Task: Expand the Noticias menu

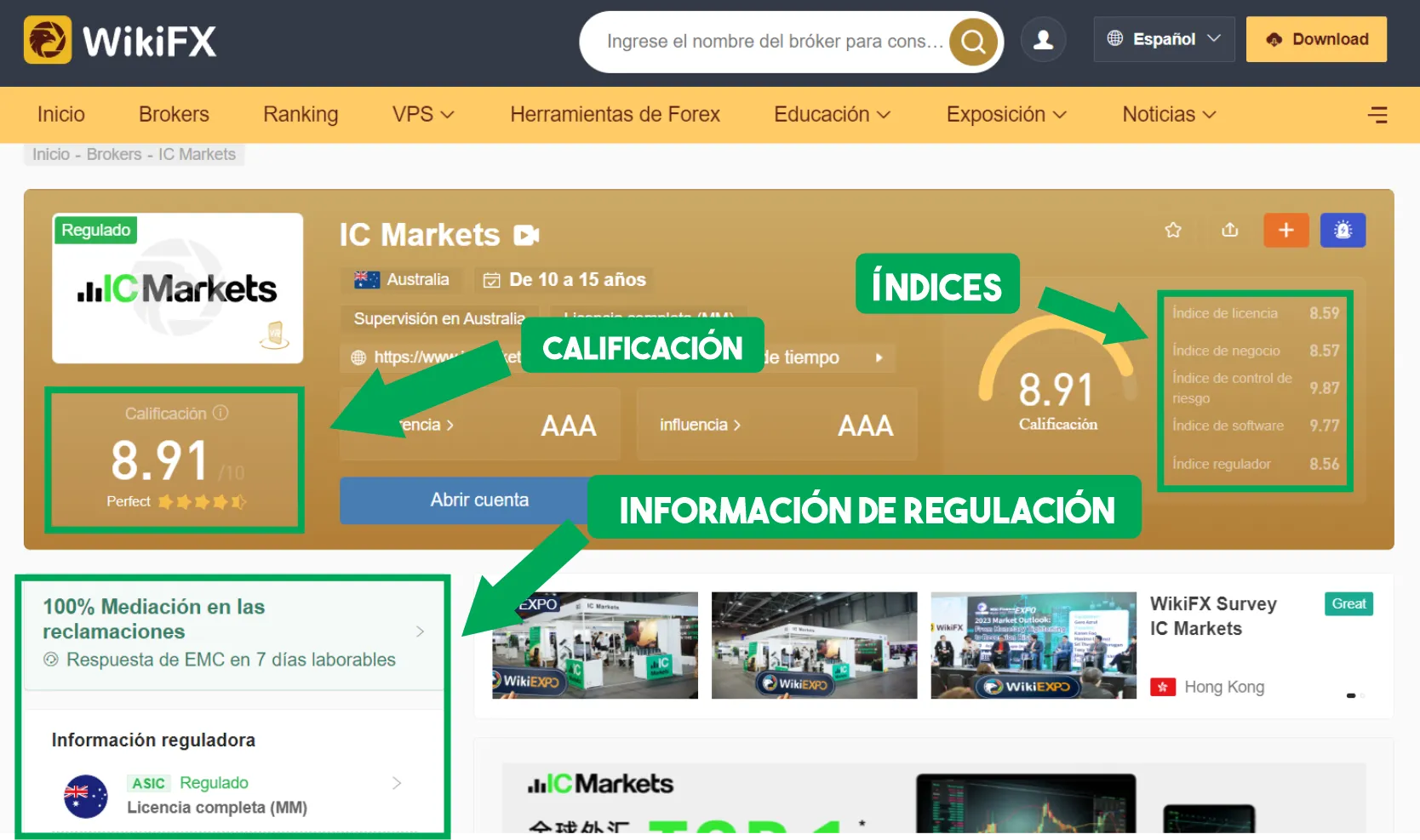Action: coord(1169,114)
